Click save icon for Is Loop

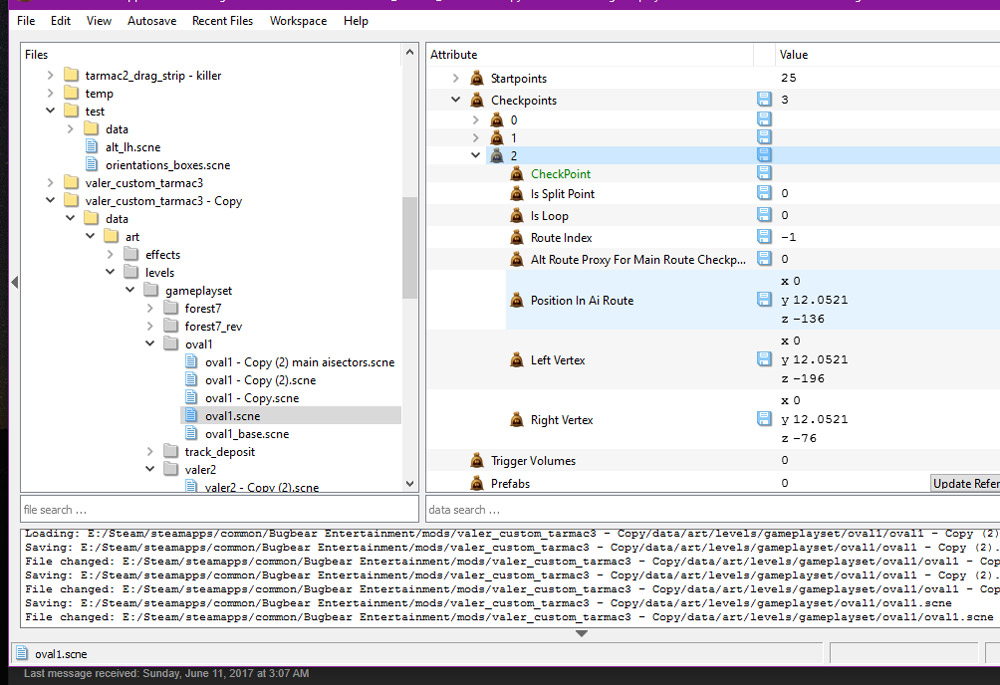764,214
